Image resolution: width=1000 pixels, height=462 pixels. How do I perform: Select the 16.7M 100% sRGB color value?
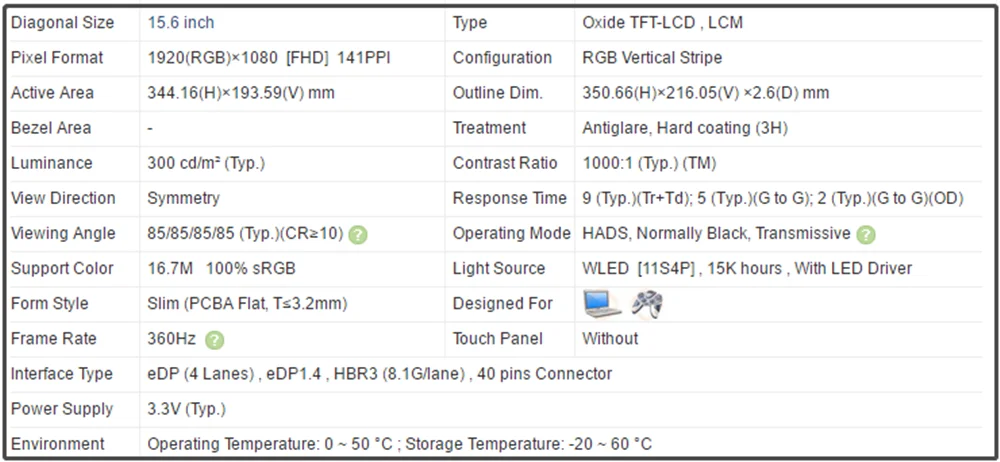(221, 269)
